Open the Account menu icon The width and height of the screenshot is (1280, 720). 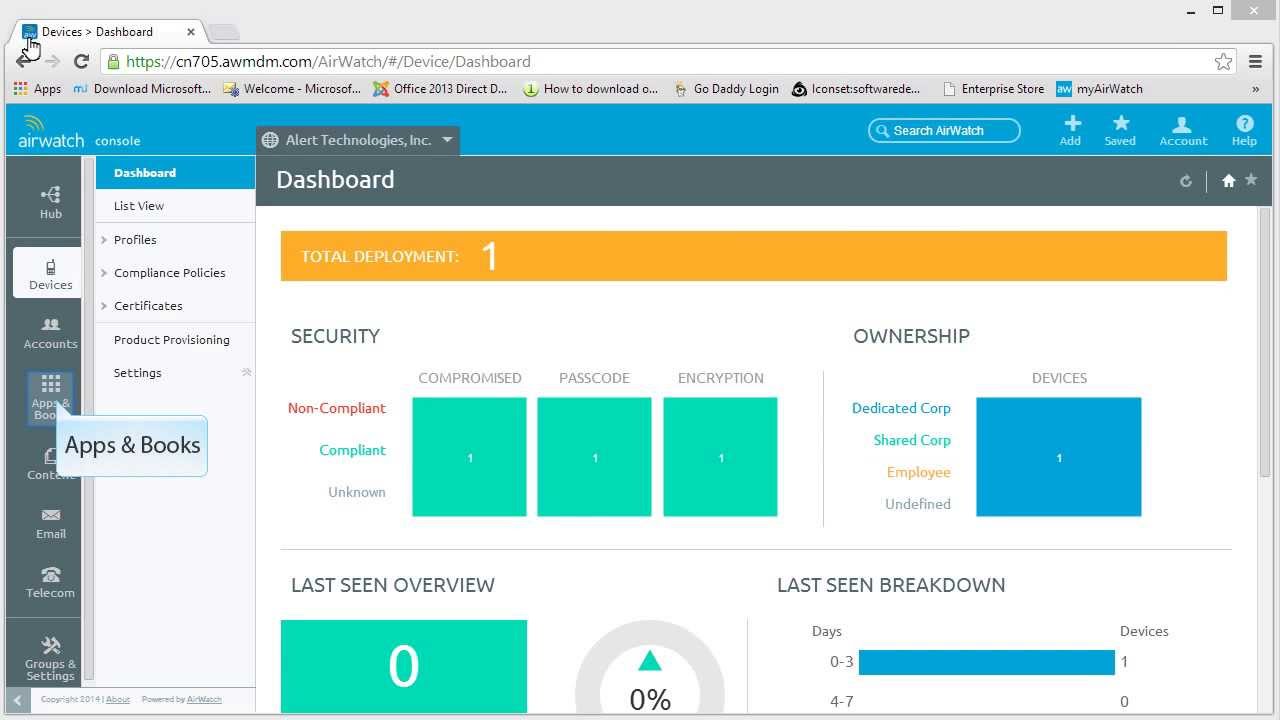[x=1183, y=130]
